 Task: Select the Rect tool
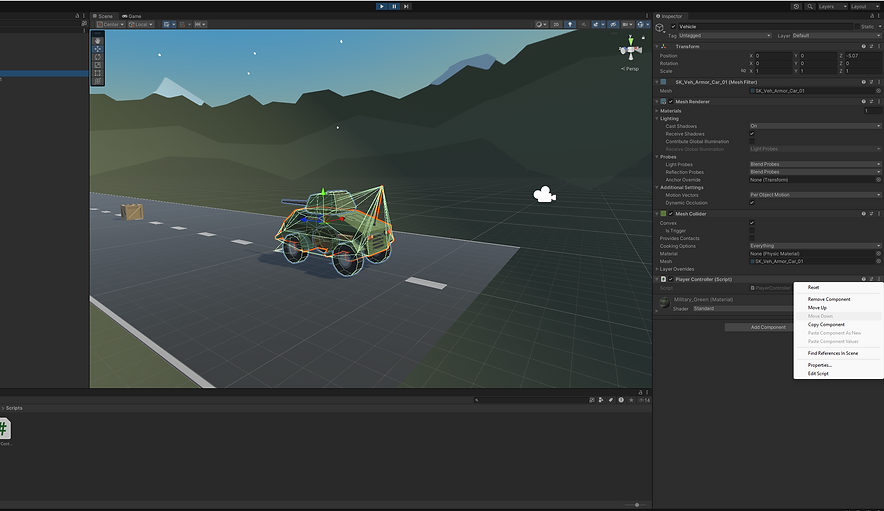pyautogui.click(x=98, y=73)
